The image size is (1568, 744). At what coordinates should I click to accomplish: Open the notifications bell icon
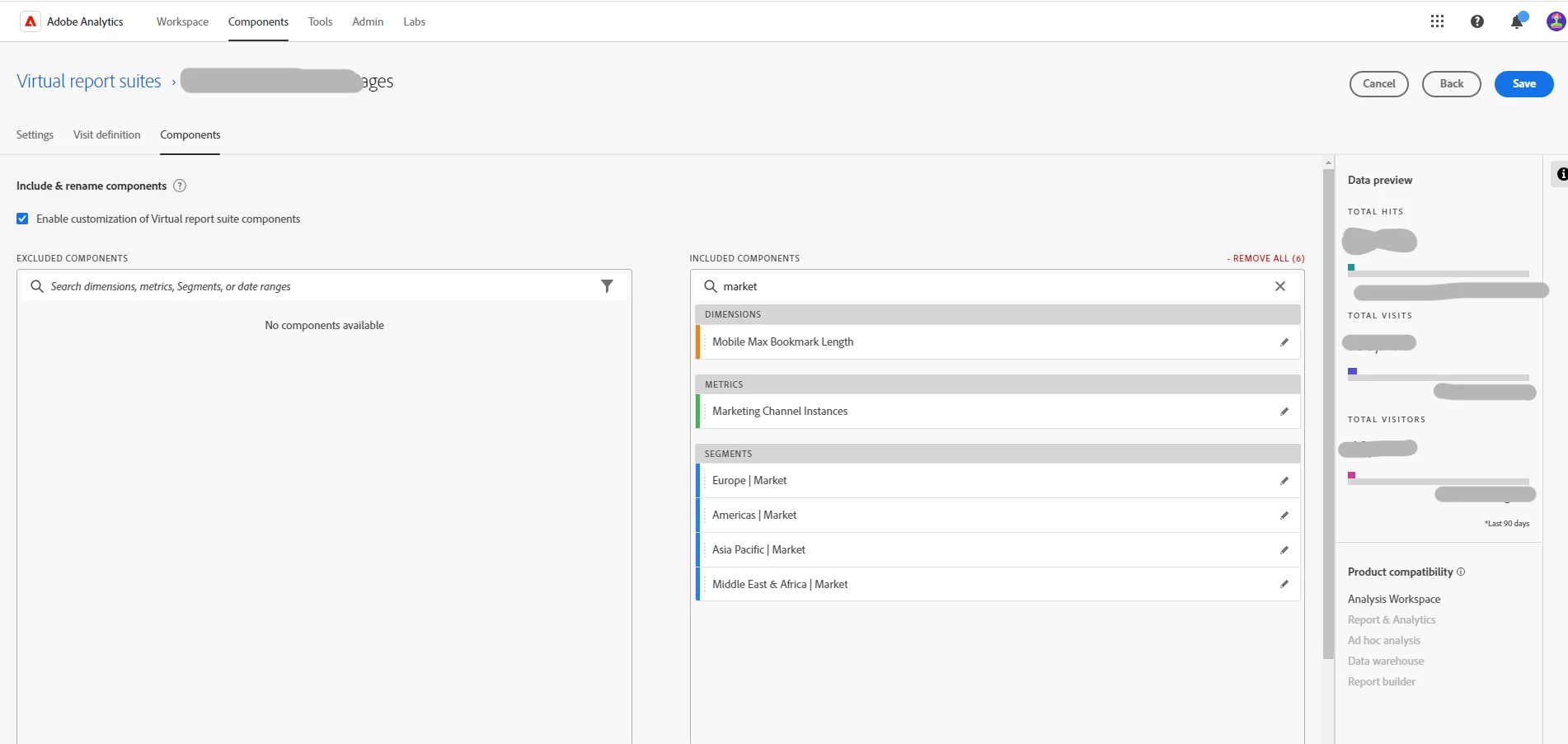tap(1517, 21)
